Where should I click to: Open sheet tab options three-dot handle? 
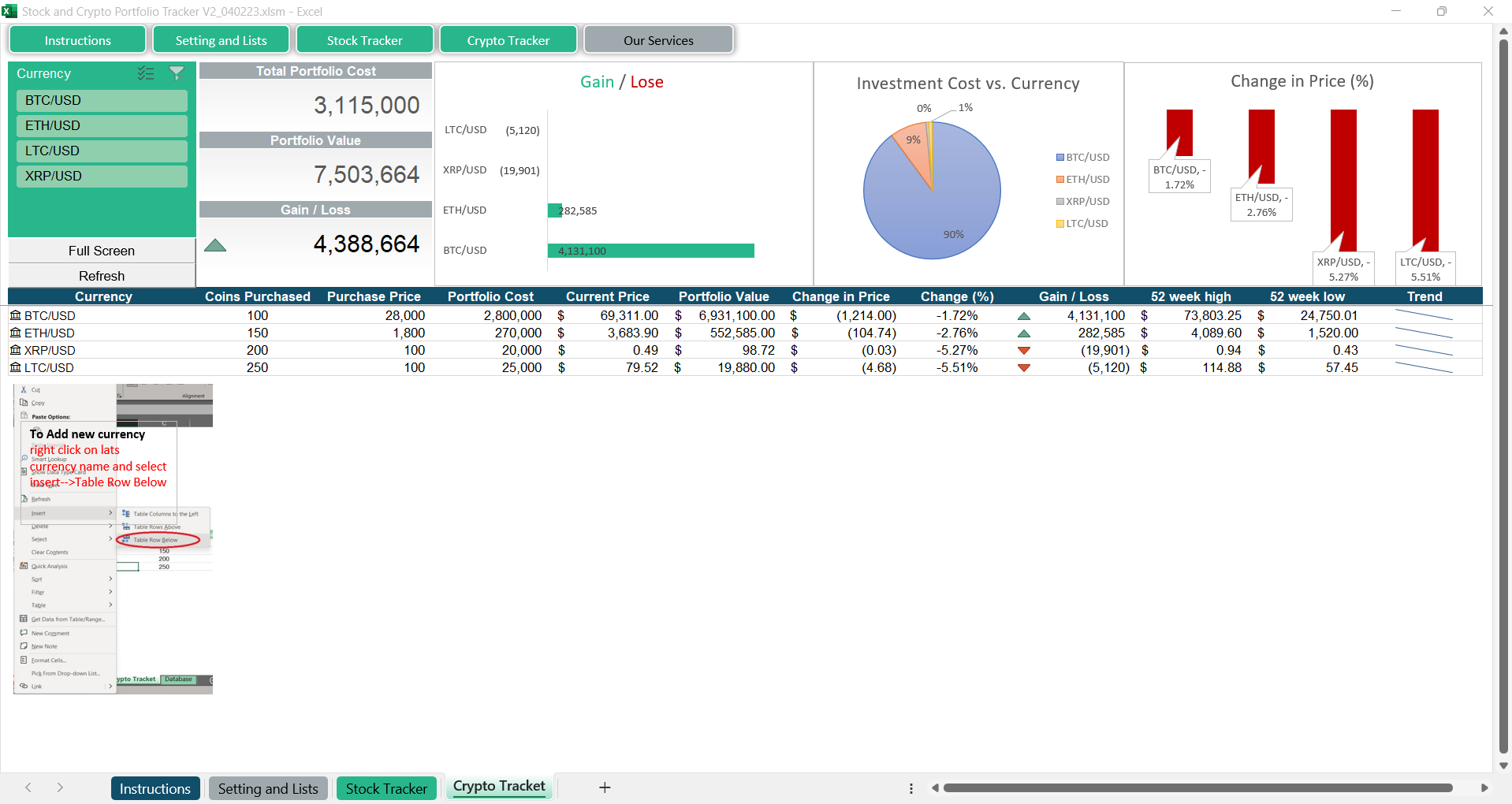pos(911,788)
